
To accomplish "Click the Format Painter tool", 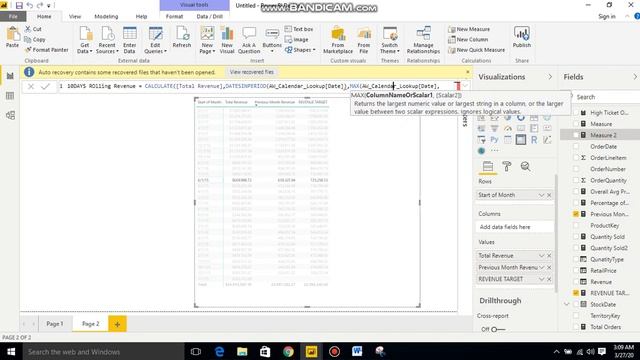I will (x=47, y=50).
